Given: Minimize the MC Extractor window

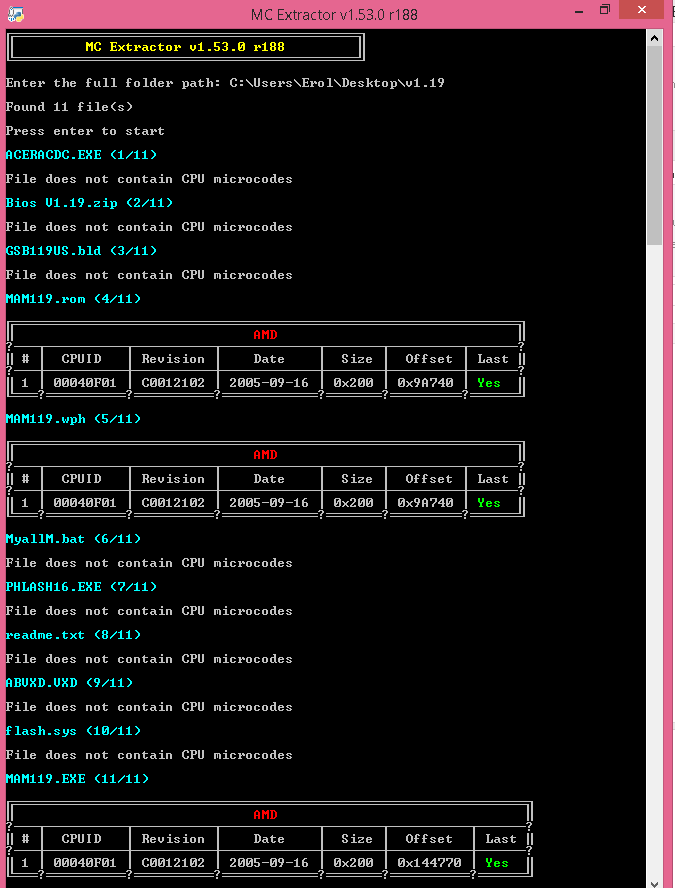Looking at the screenshot, I should (579, 11).
